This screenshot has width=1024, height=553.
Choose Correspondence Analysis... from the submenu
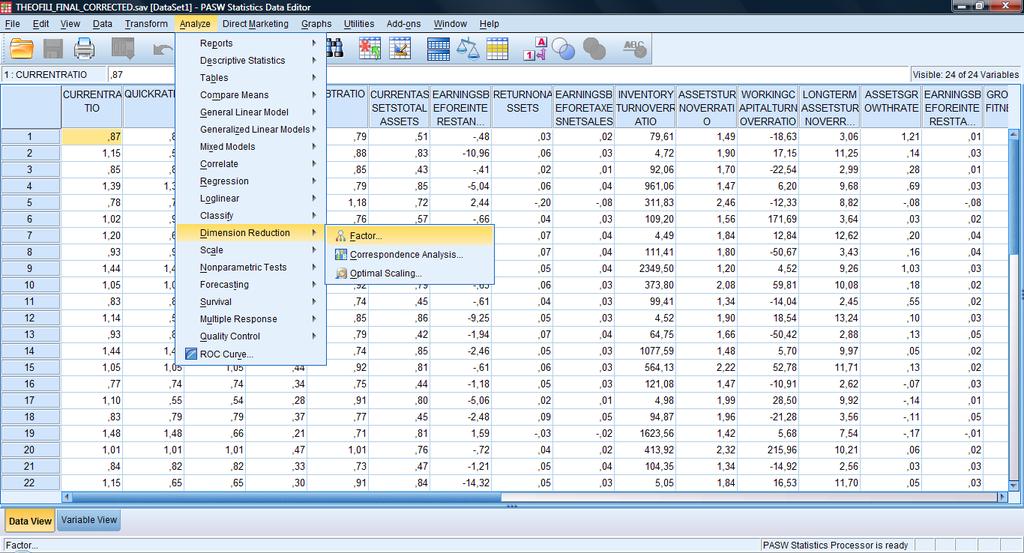pyautogui.click(x=410, y=255)
